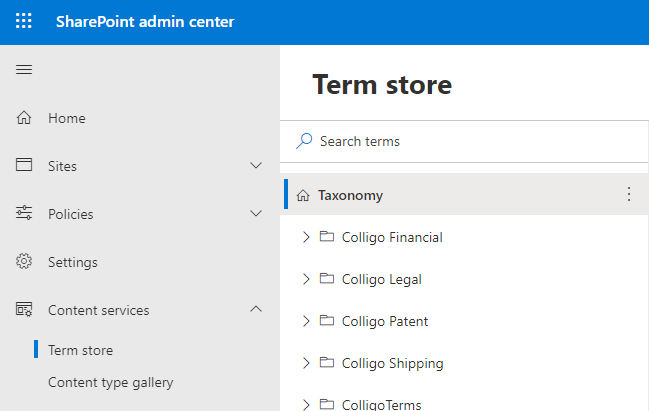Click the Taxonomy home icon

(x=303, y=195)
